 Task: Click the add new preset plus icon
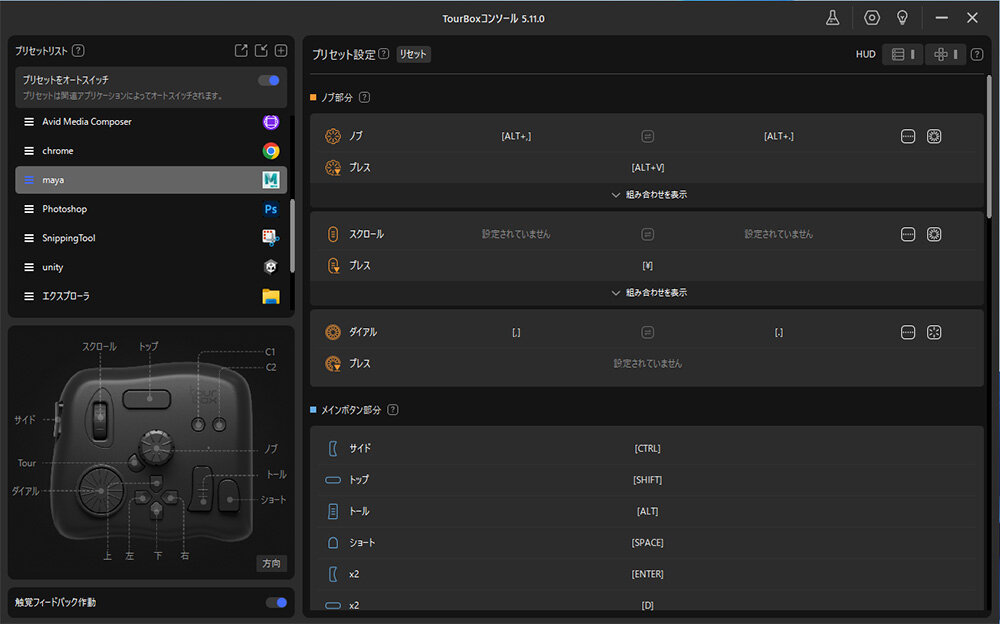coord(281,51)
